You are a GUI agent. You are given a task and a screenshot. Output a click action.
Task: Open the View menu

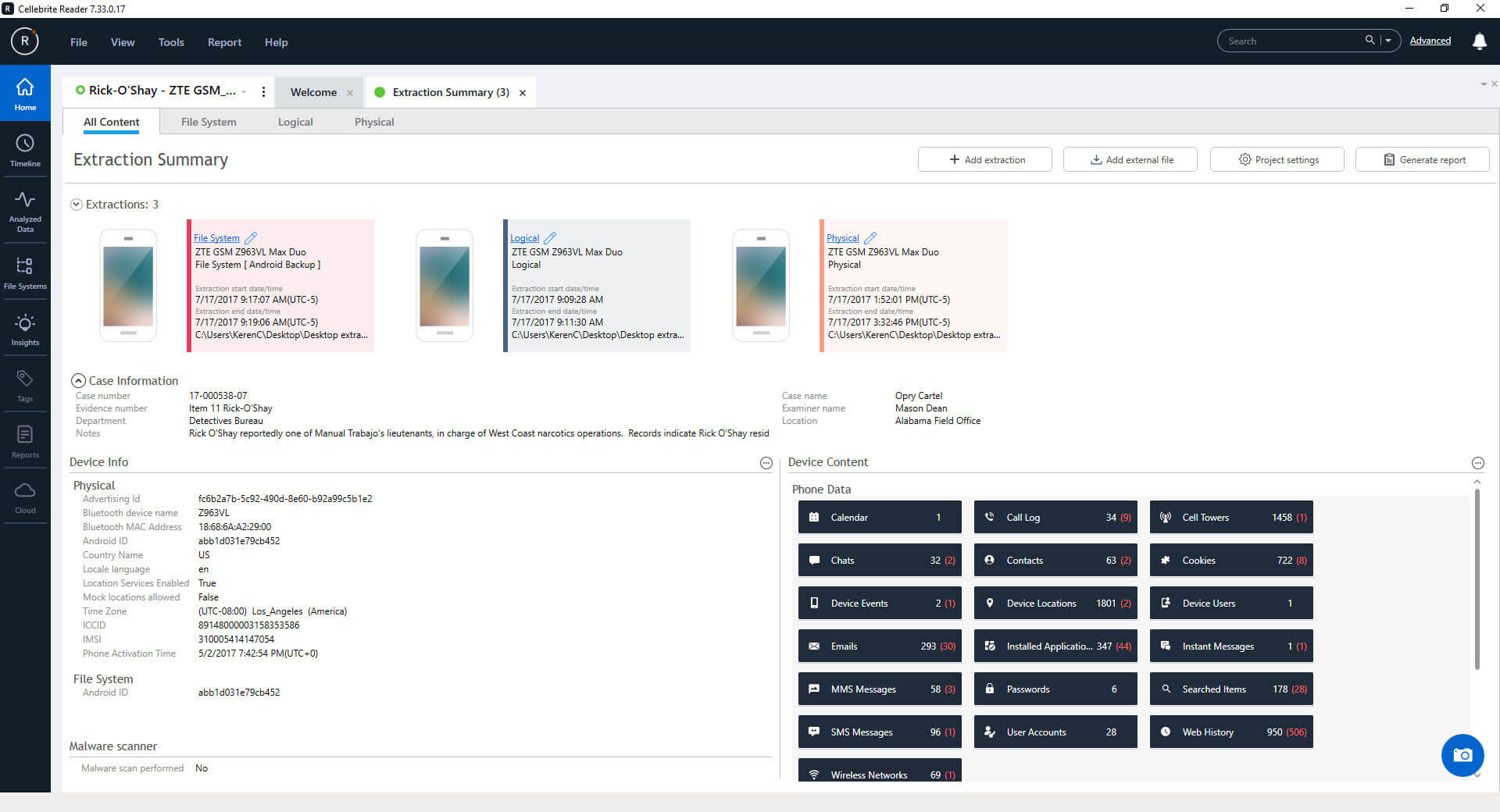pos(123,42)
